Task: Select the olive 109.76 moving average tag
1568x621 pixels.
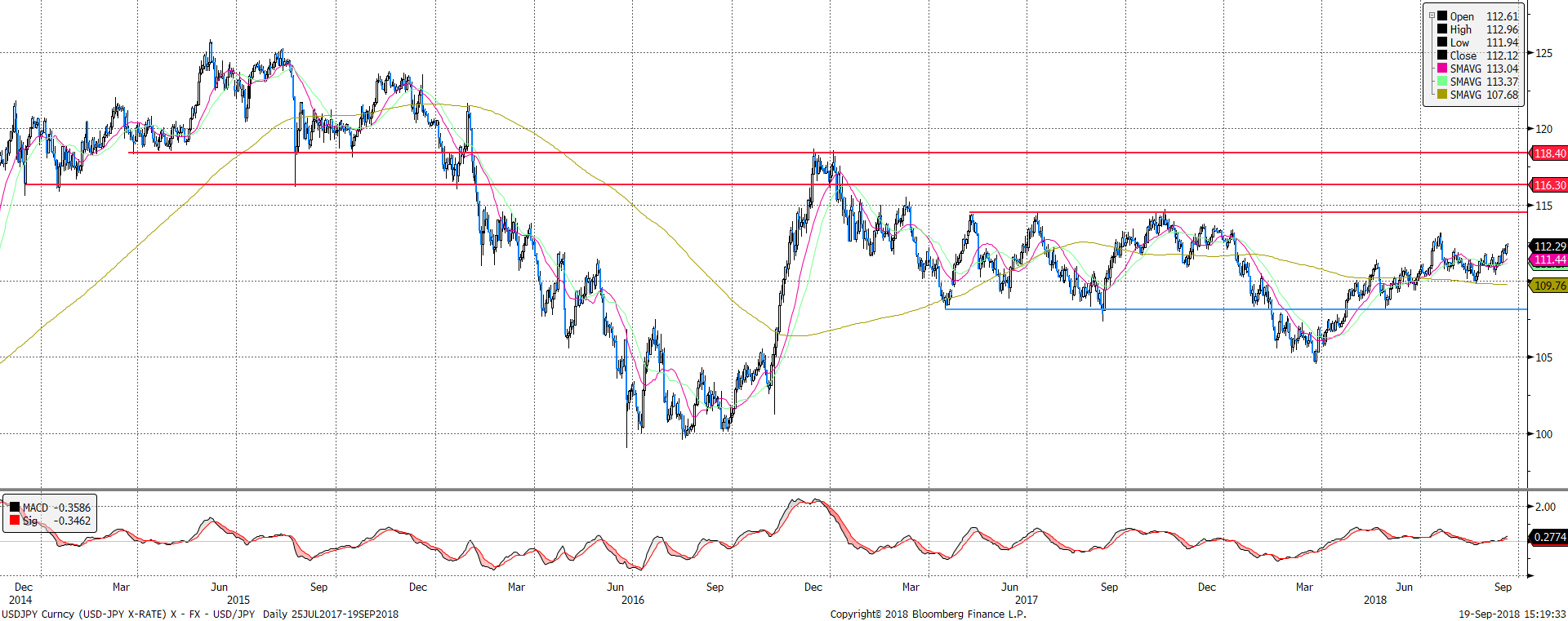Action: pyautogui.click(x=1548, y=286)
